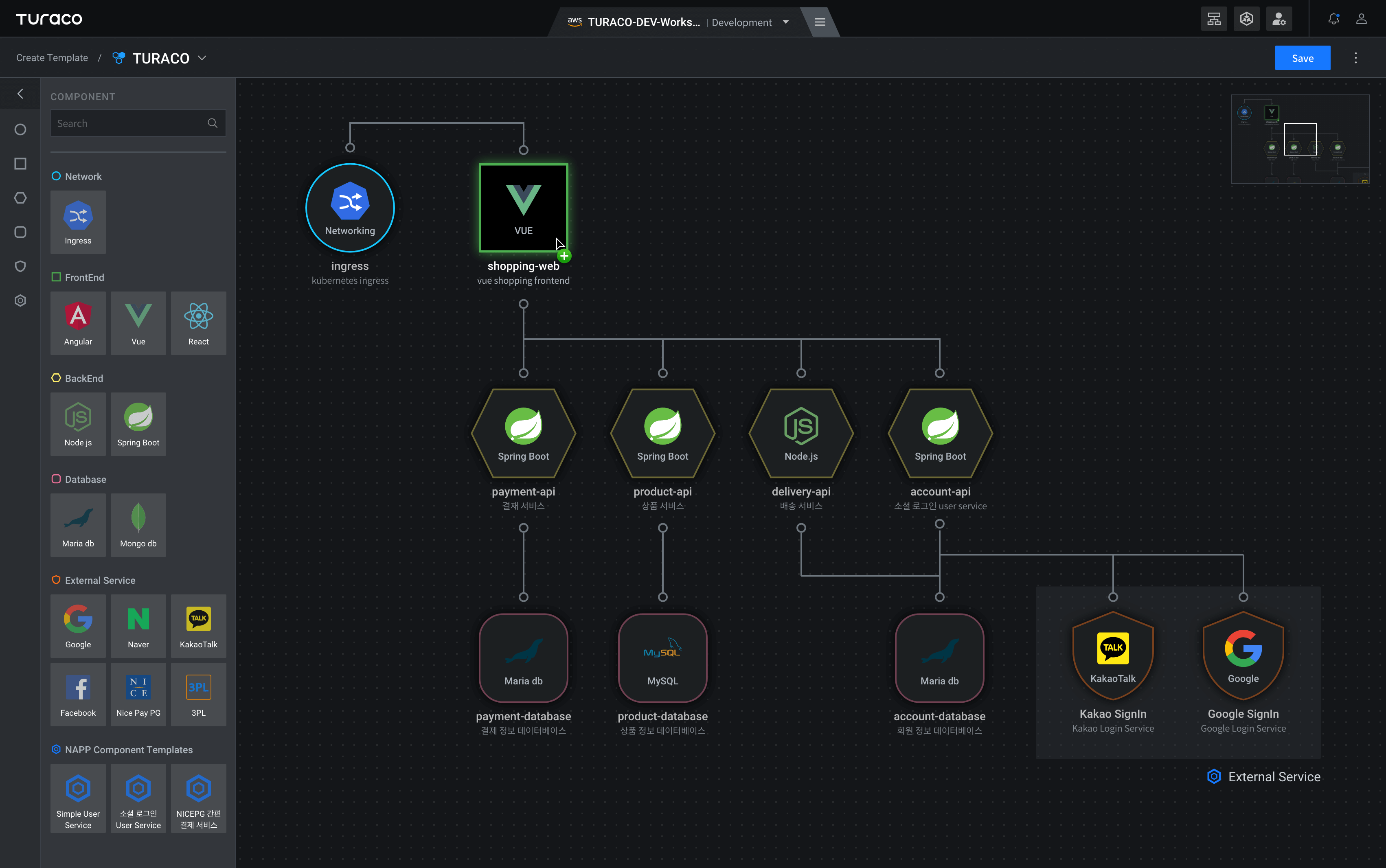Pick the Angular frontend component
Screen dimensions: 1386x868
[x=78, y=323]
